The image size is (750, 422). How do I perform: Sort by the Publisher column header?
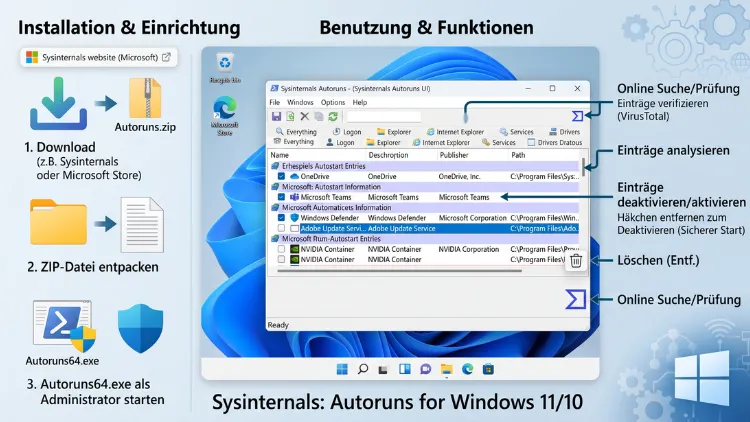point(454,155)
